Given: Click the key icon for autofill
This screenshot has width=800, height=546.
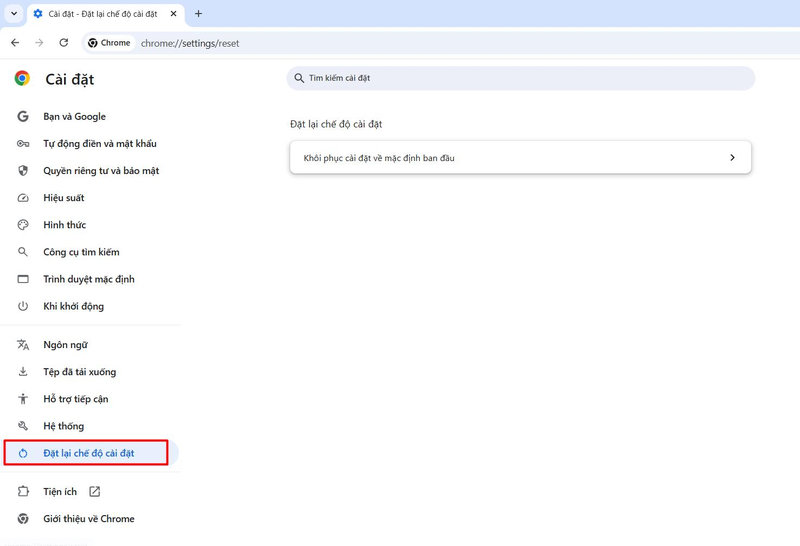Looking at the screenshot, I should [x=23, y=143].
